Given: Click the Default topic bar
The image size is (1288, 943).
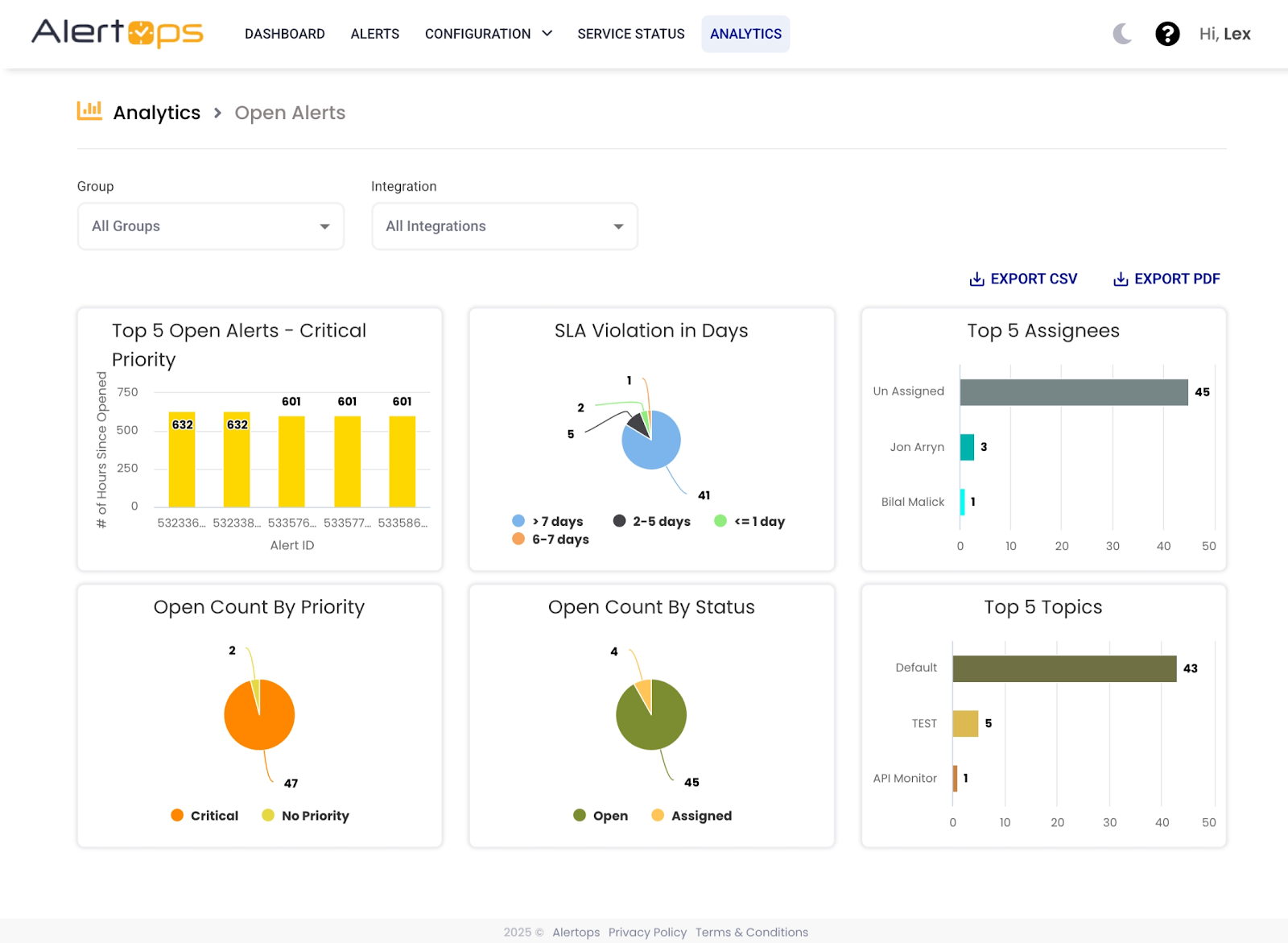Looking at the screenshot, I should [1063, 668].
